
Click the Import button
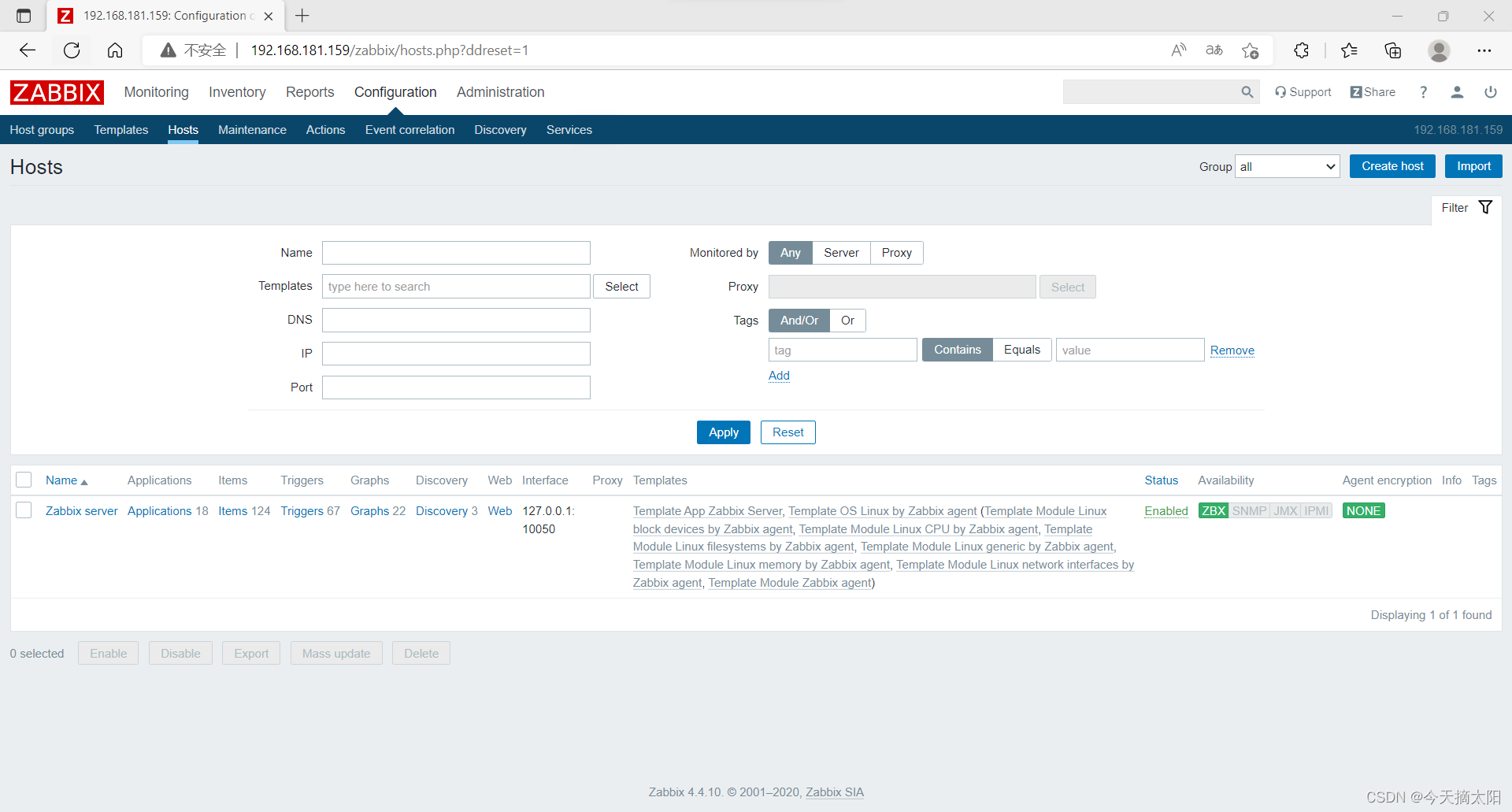point(1473,166)
